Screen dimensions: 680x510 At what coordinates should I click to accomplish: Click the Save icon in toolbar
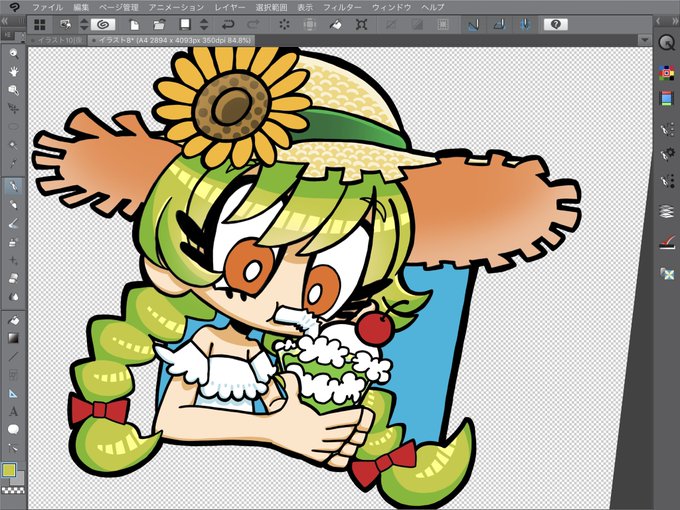pos(185,25)
